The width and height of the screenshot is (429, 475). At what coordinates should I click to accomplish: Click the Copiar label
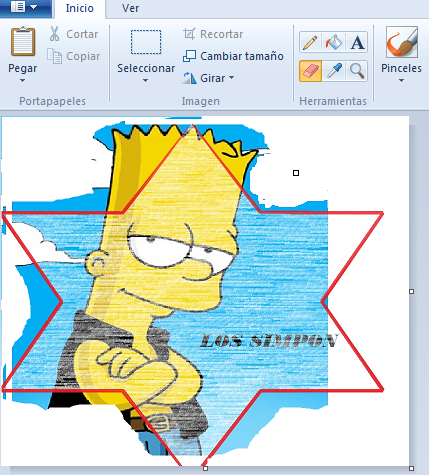click(83, 56)
